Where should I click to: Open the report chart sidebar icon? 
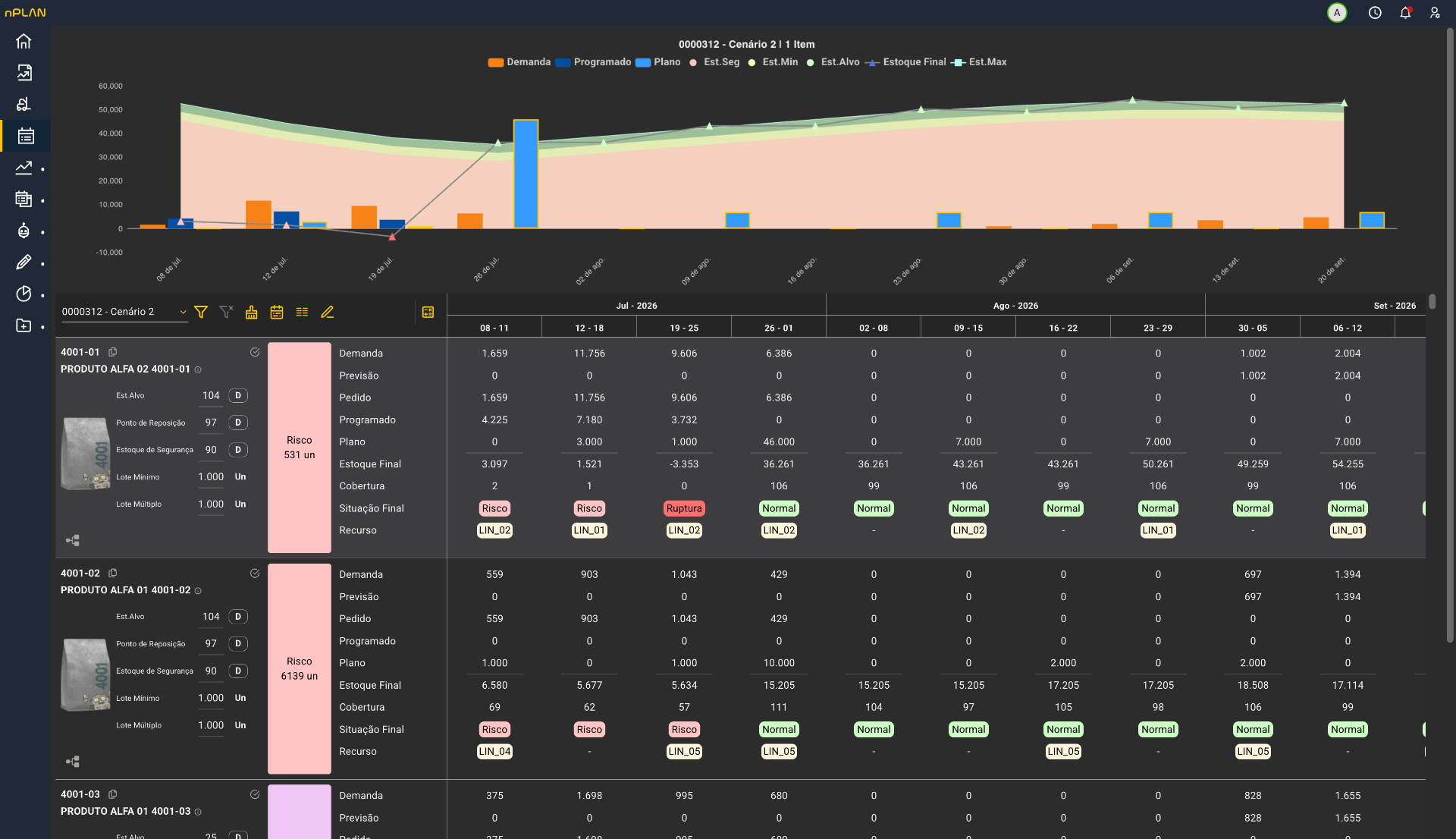pos(24,73)
